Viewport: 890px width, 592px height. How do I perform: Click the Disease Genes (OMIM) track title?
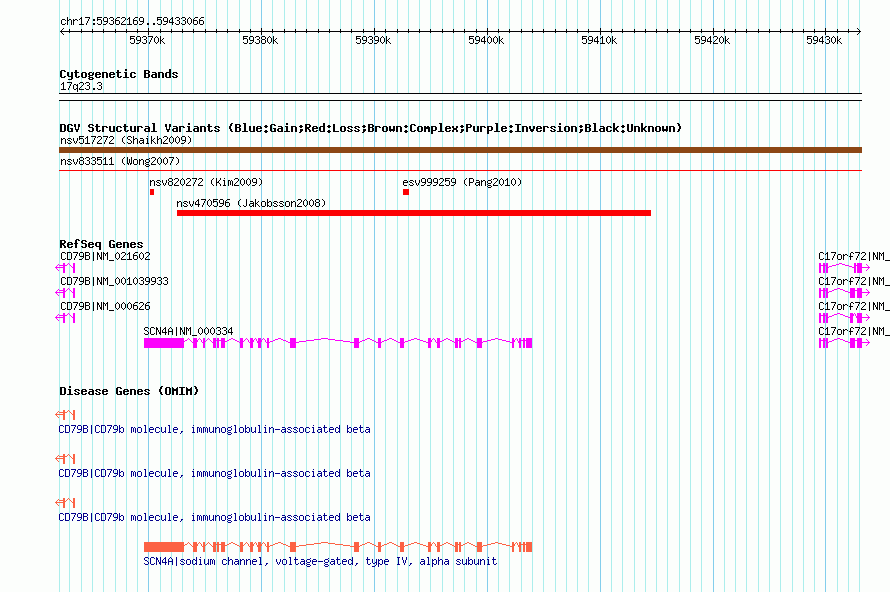point(129,391)
